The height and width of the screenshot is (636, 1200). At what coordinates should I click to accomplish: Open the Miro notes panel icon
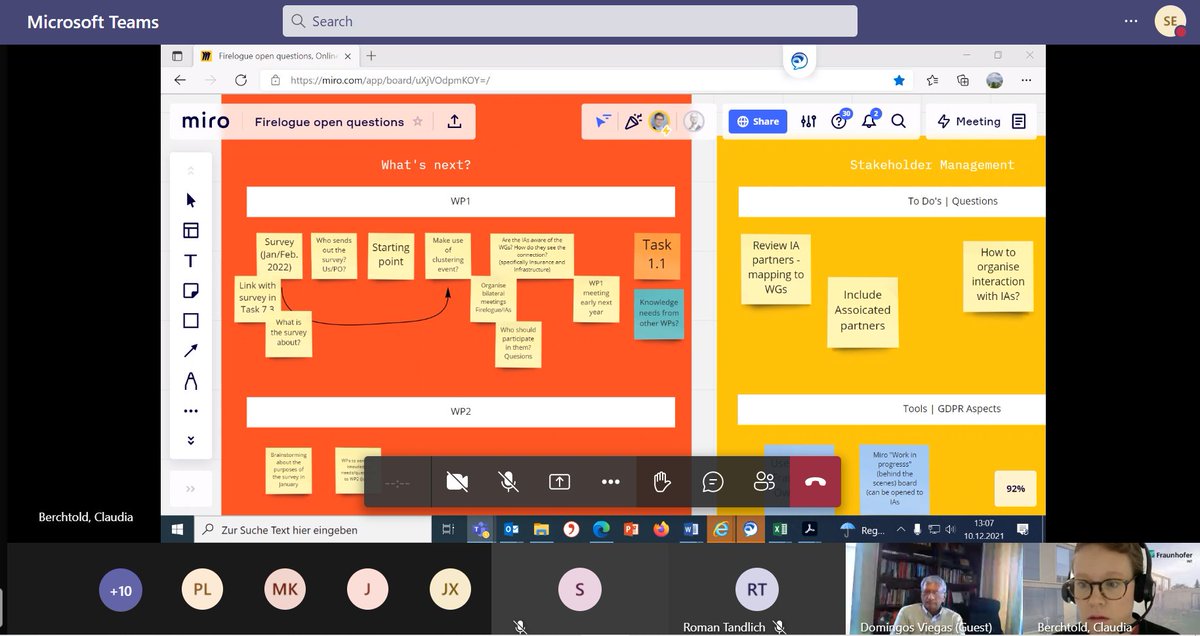(1019, 121)
